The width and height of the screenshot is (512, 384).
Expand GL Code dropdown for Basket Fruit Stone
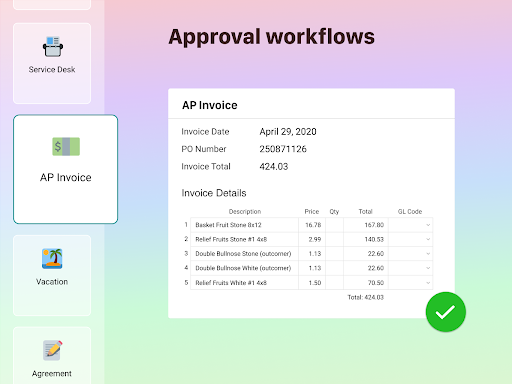pos(411,225)
